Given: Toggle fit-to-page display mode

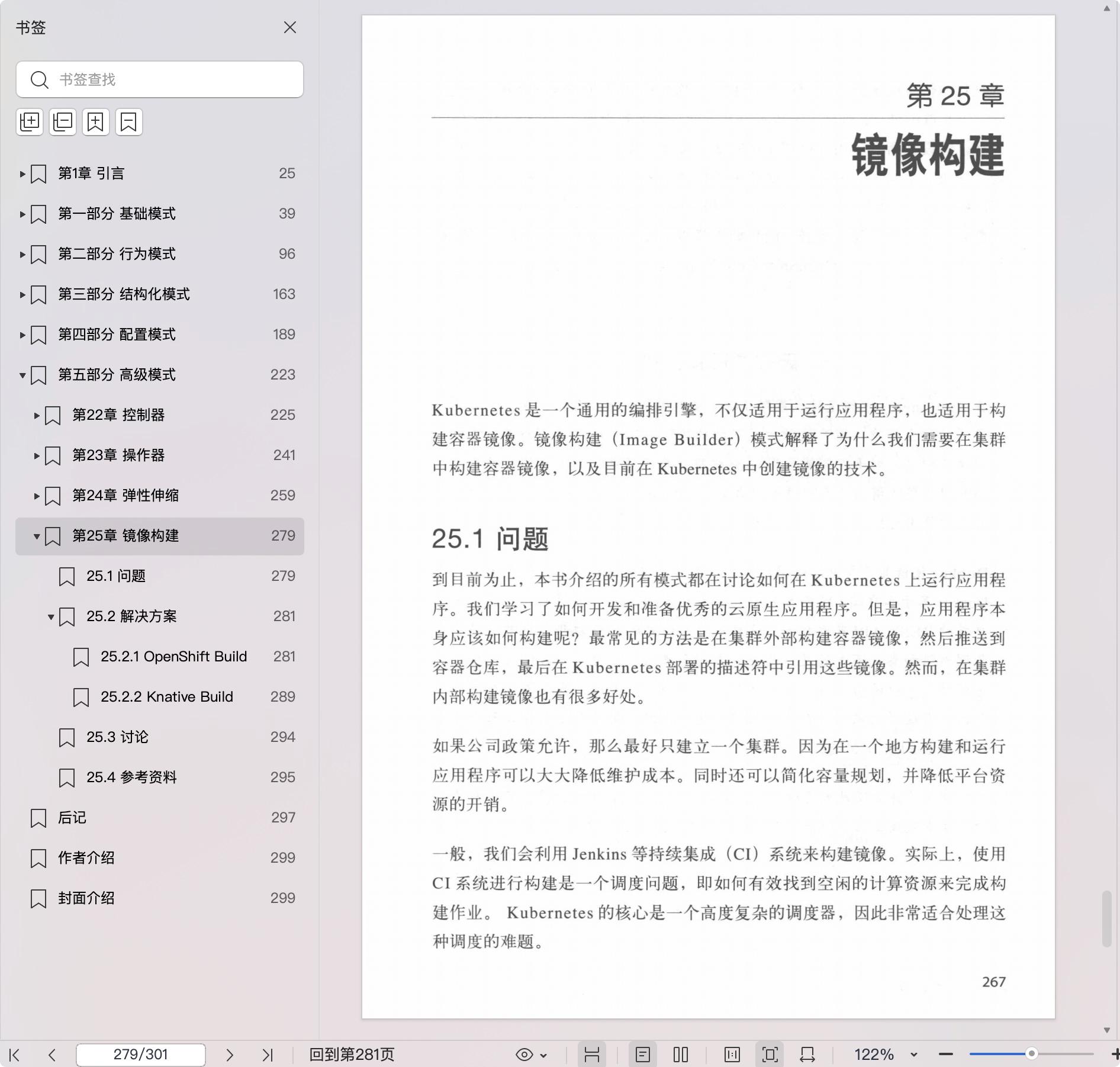Looking at the screenshot, I should (770, 1055).
